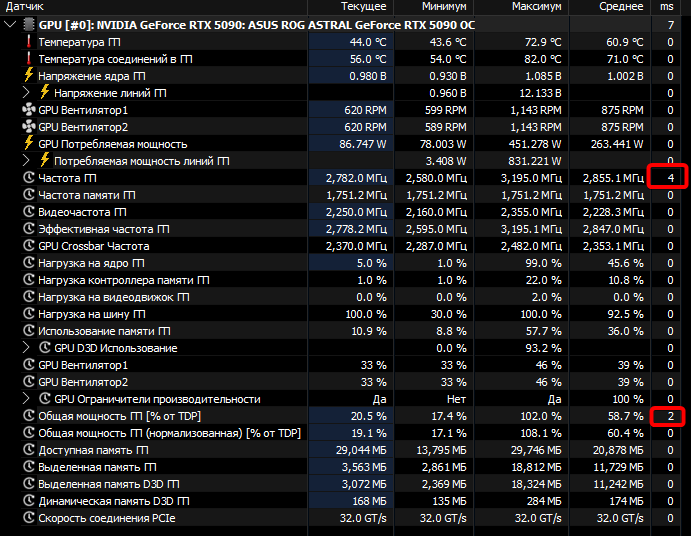Select Общая мощность ГП (нормализованная) row label
The height and width of the screenshot is (536, 691).
click(x=170, y=433)
